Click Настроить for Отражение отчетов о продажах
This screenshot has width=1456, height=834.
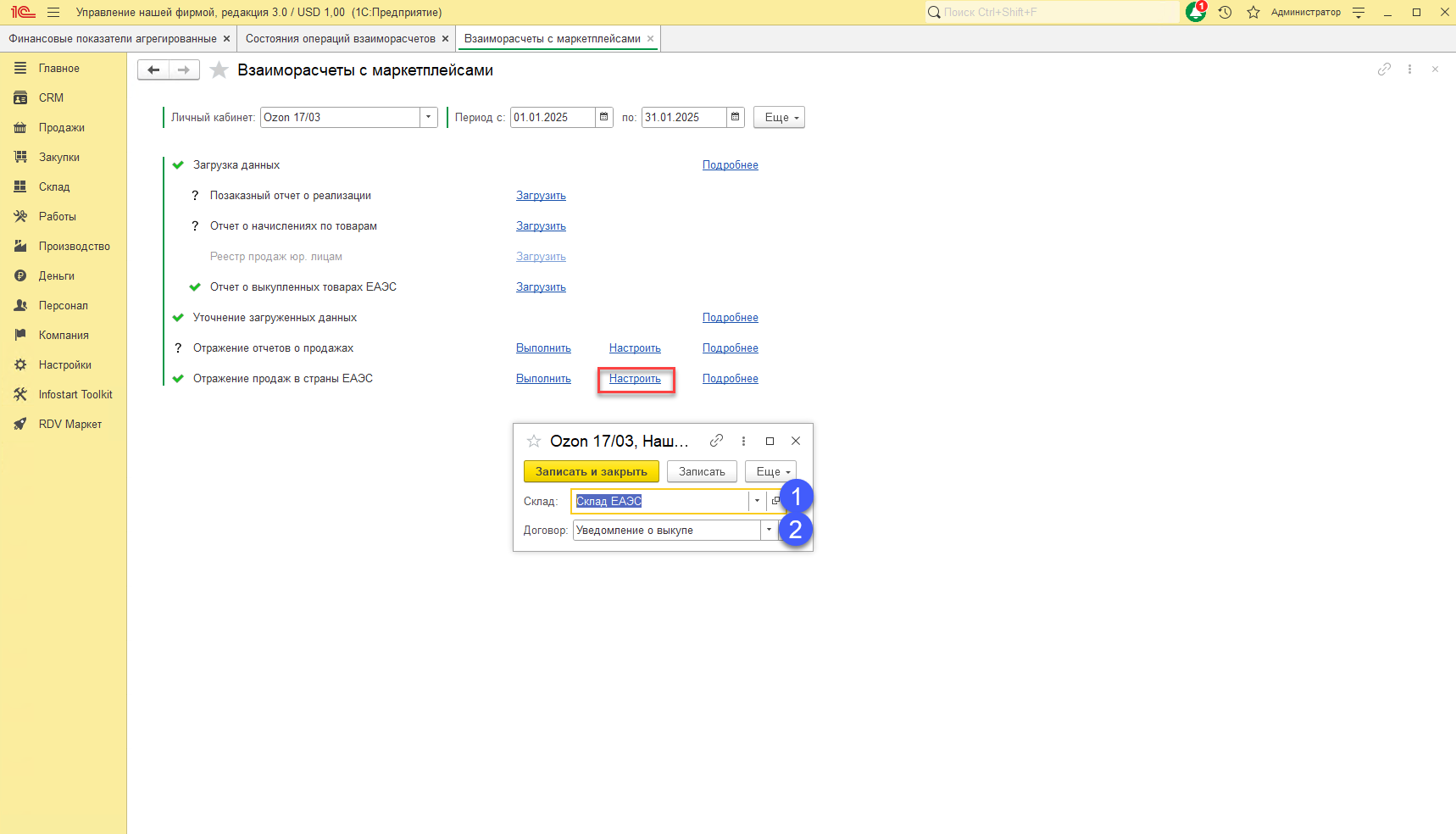click(635, 348)
